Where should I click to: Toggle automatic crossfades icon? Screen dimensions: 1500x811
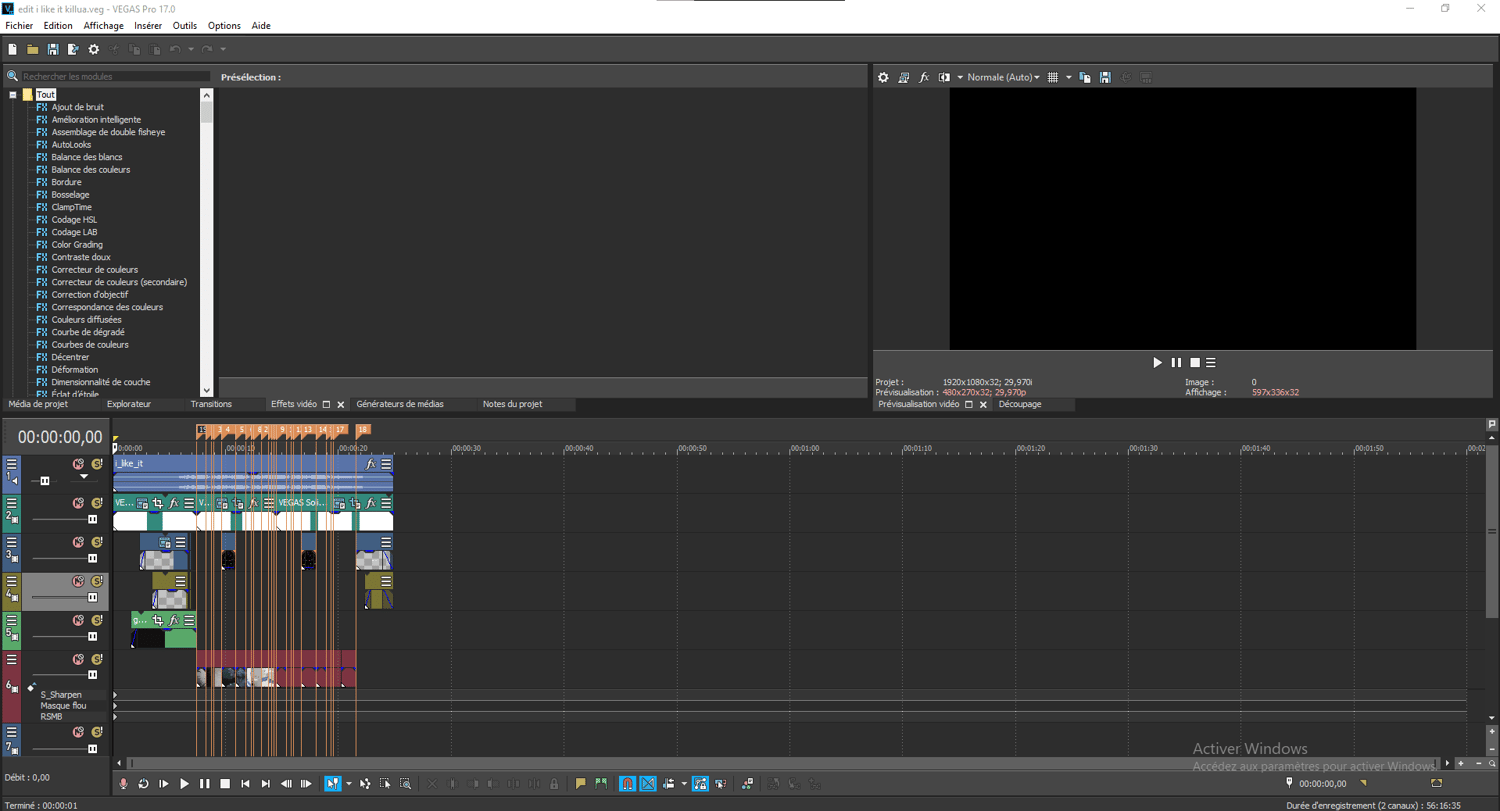tap(648, 784)
